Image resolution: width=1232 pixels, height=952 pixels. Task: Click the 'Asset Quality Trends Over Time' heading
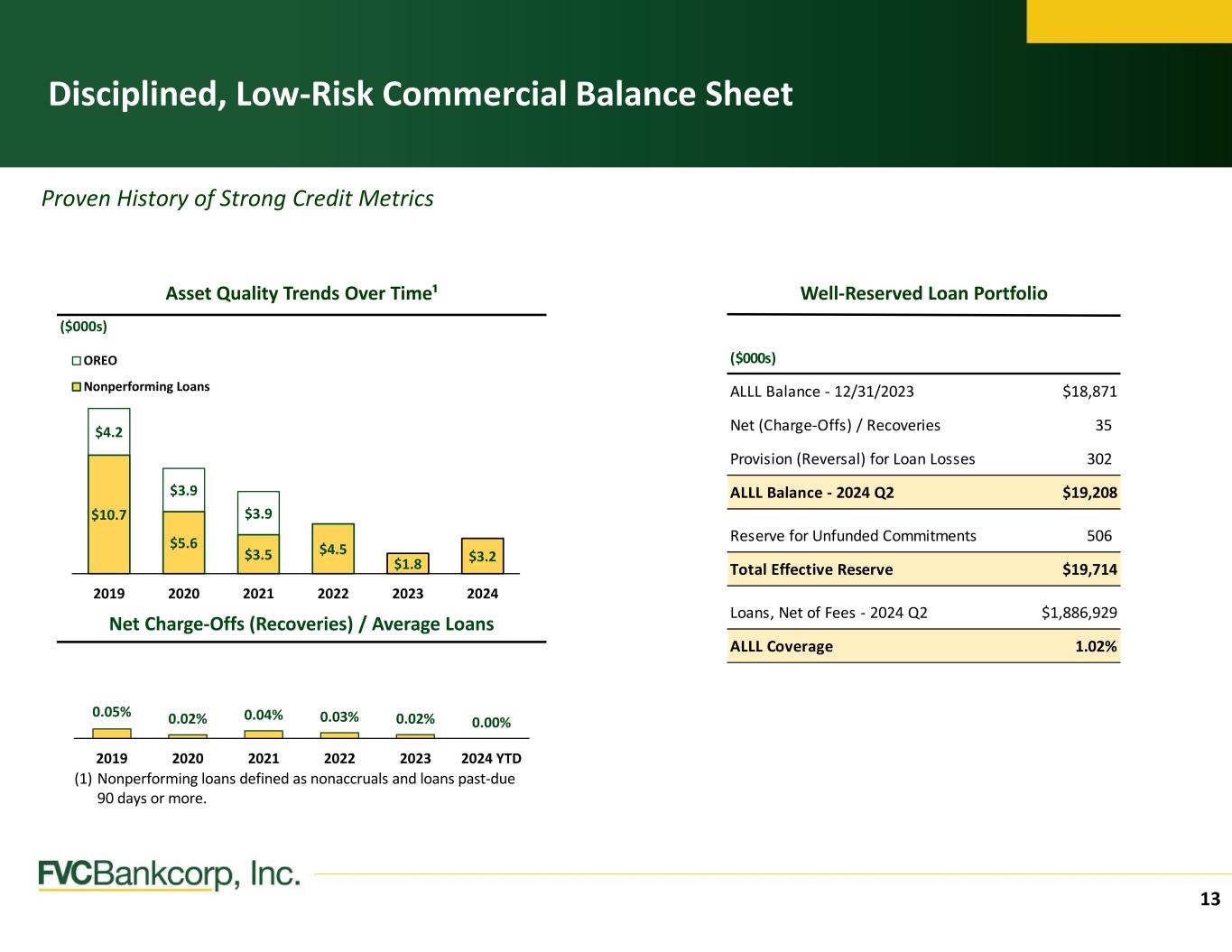point(301,293)
